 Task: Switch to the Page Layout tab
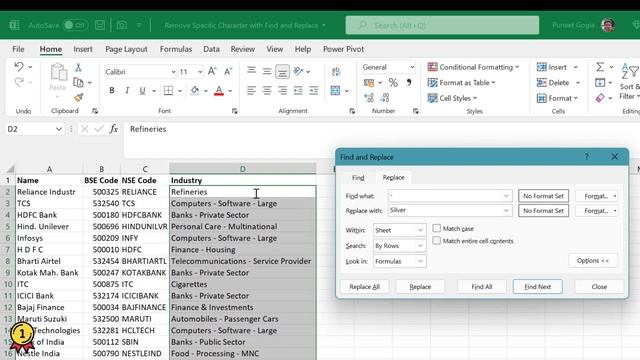click(126, 49)
